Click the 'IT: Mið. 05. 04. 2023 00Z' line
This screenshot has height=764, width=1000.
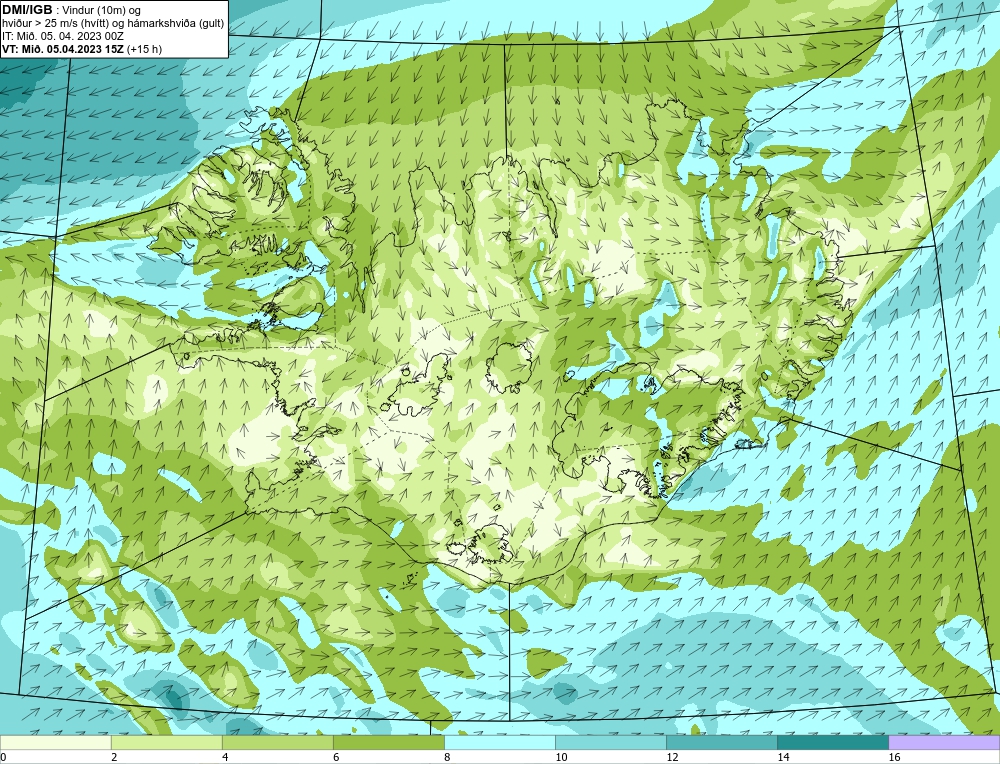tap(62, 36)
